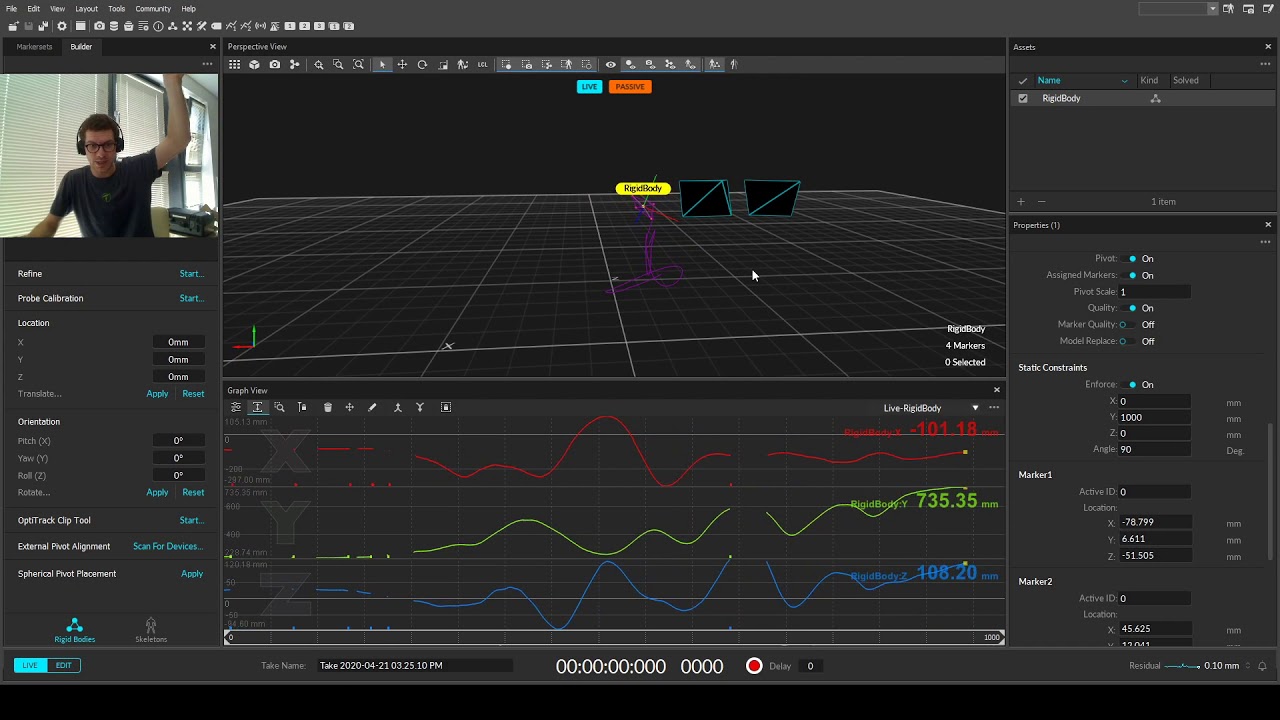
Task: Click the layout preset 3 icon
Action: 319,26
